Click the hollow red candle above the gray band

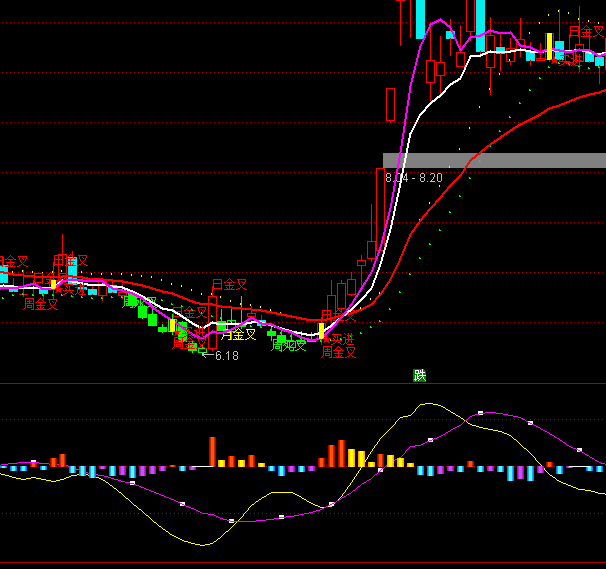tap(390, 104)
